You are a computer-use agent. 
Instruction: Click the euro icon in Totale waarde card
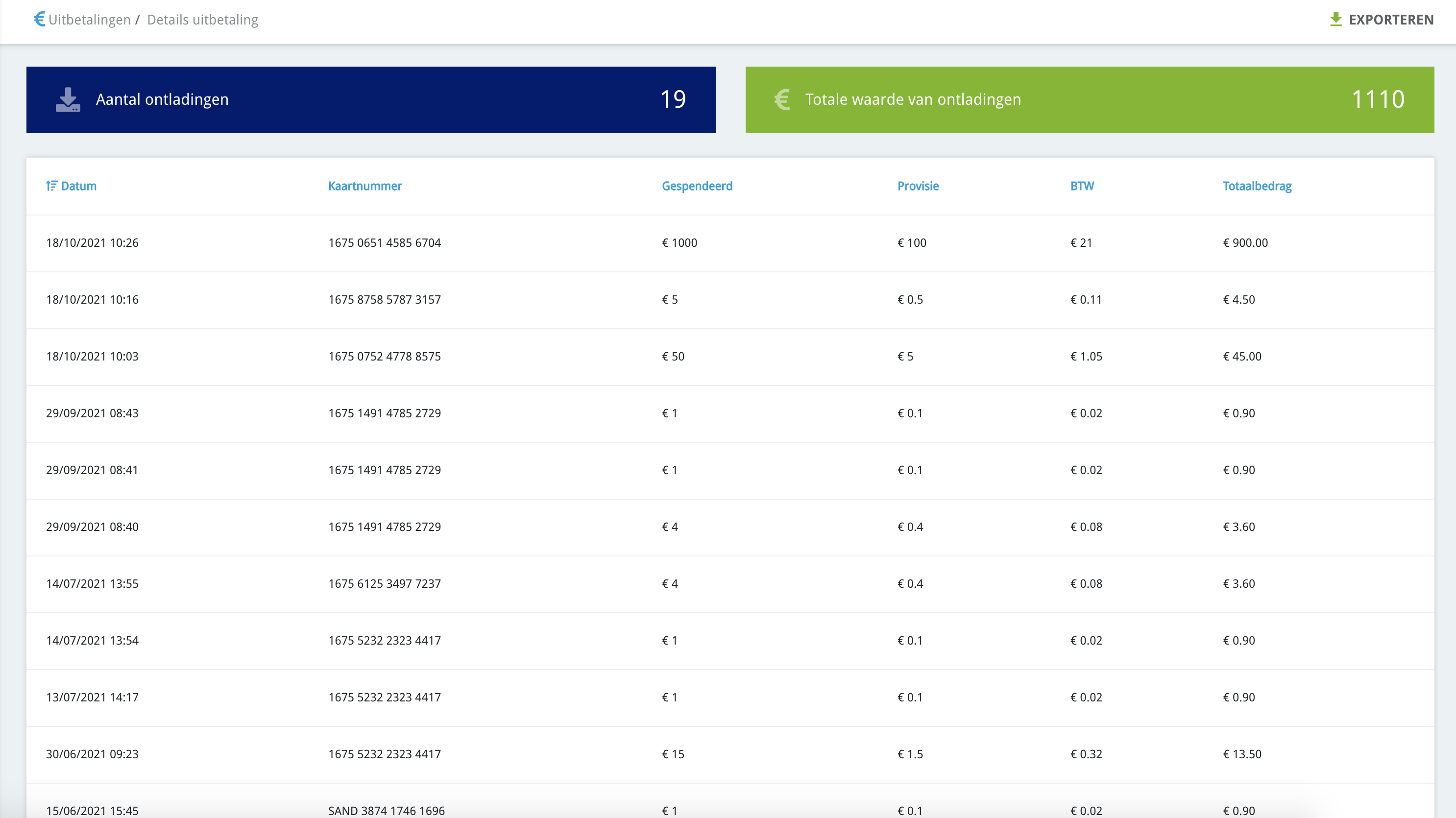(x=782, y=99)
